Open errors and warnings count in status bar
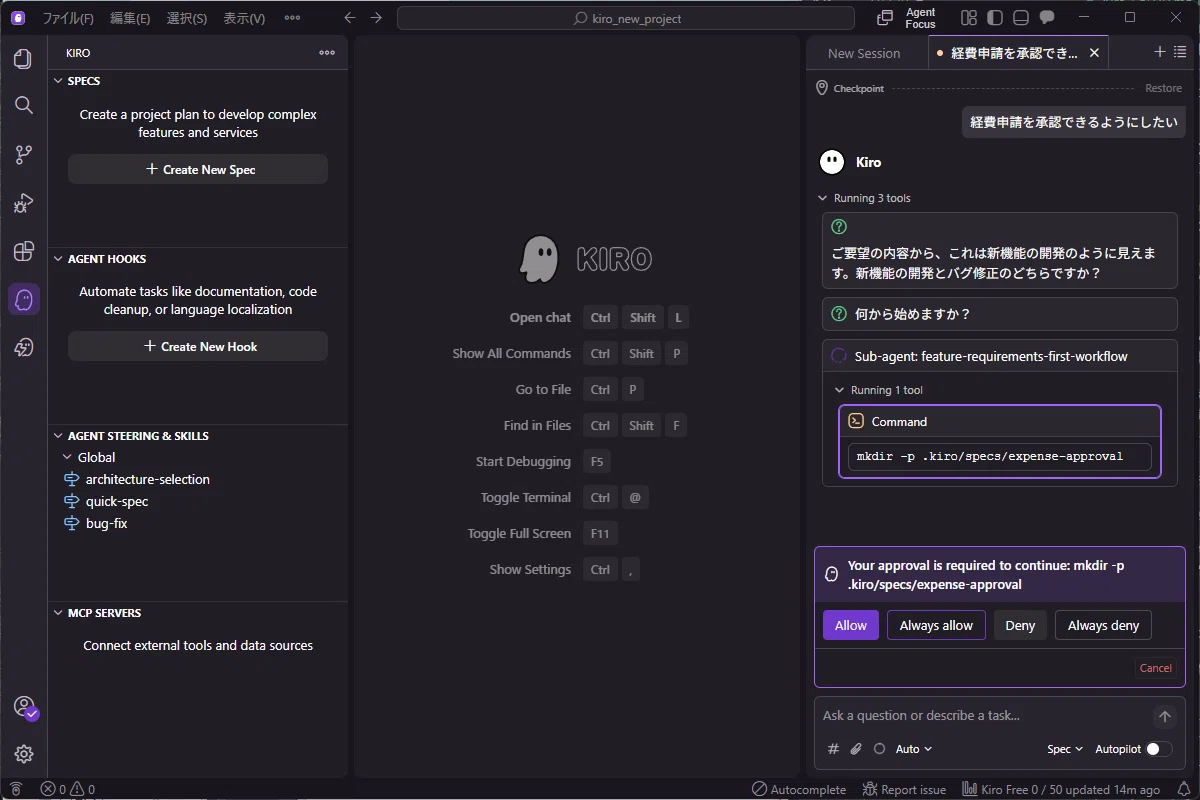Screen dimensions: 1200x800 [67, 789]
